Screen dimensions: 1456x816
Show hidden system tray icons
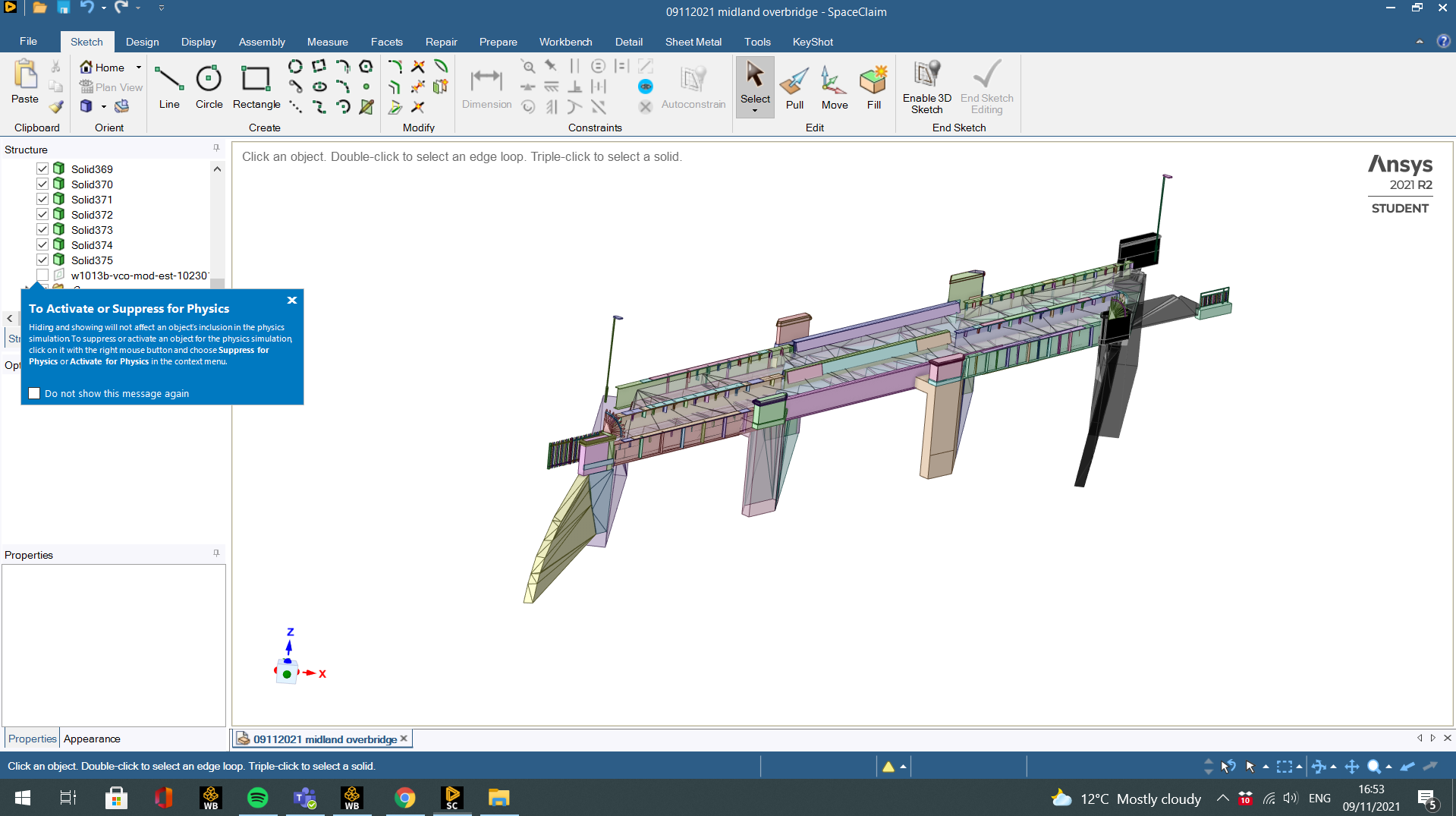coord(1222,798)
